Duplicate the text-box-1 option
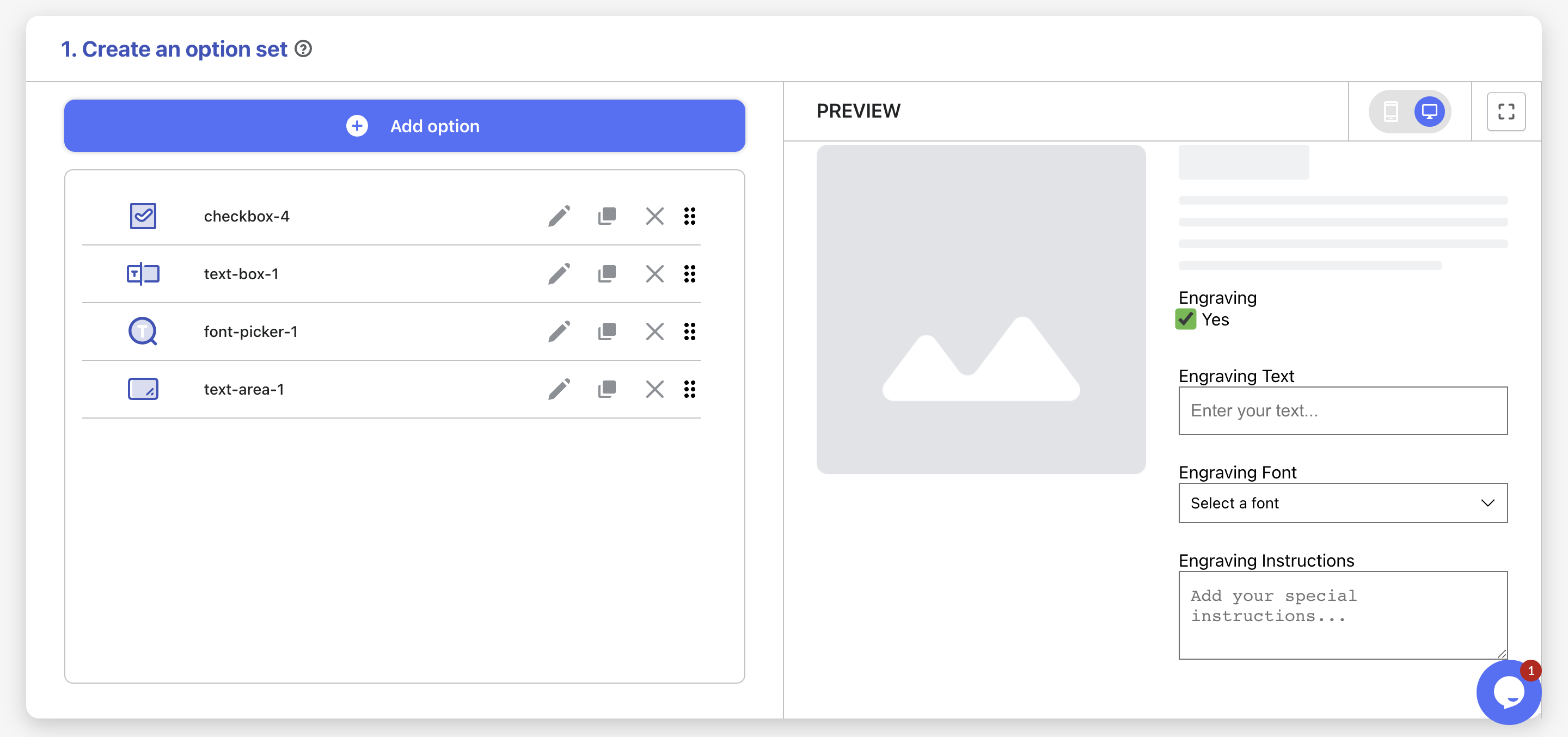Viewport: 1568px width, 737px height. click(x=607, y=274)
